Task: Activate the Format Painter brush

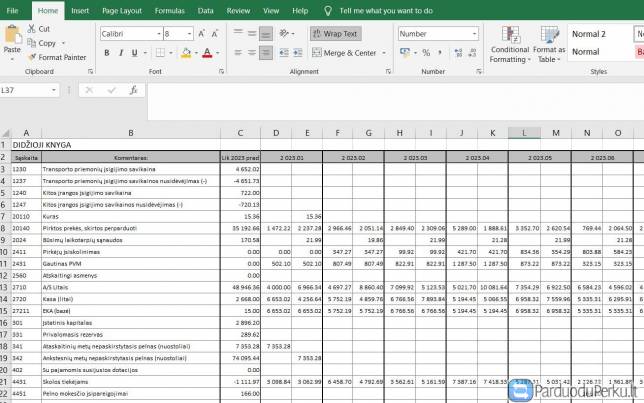Action: click(x=32, y=57)
